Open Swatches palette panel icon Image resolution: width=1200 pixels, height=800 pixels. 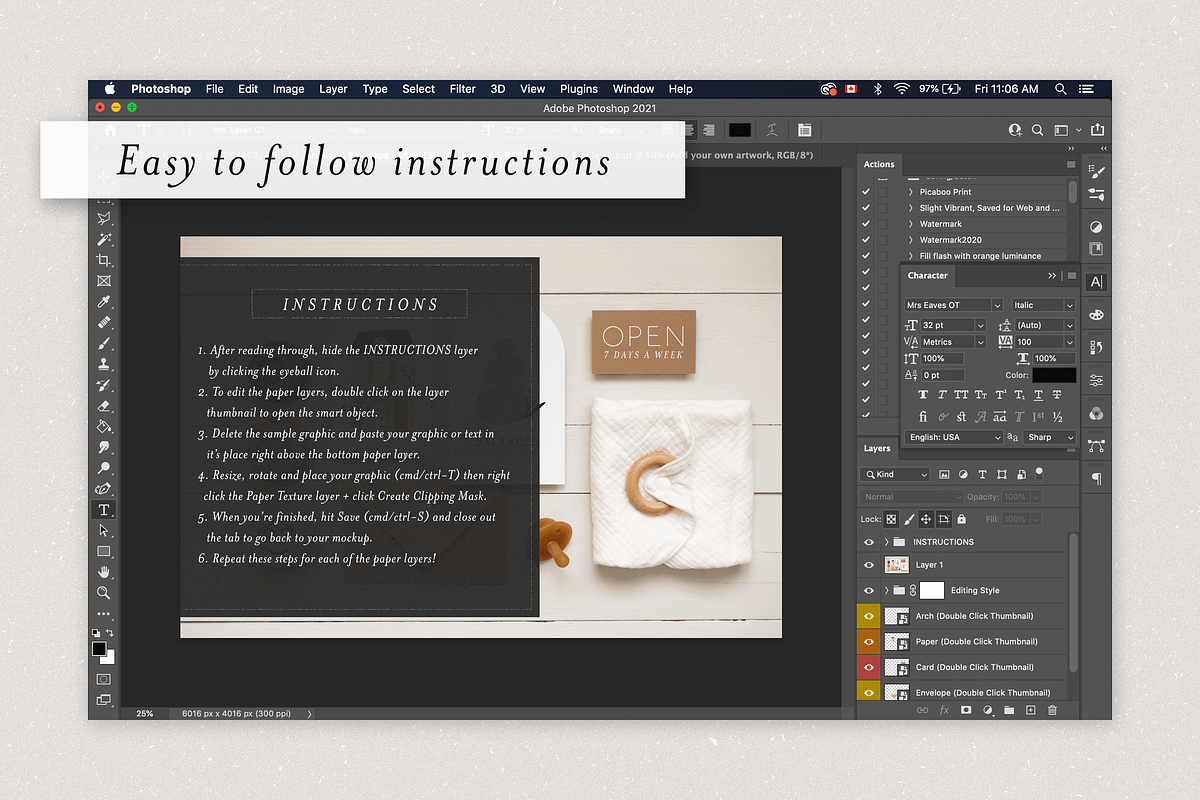click(1096, 315)
